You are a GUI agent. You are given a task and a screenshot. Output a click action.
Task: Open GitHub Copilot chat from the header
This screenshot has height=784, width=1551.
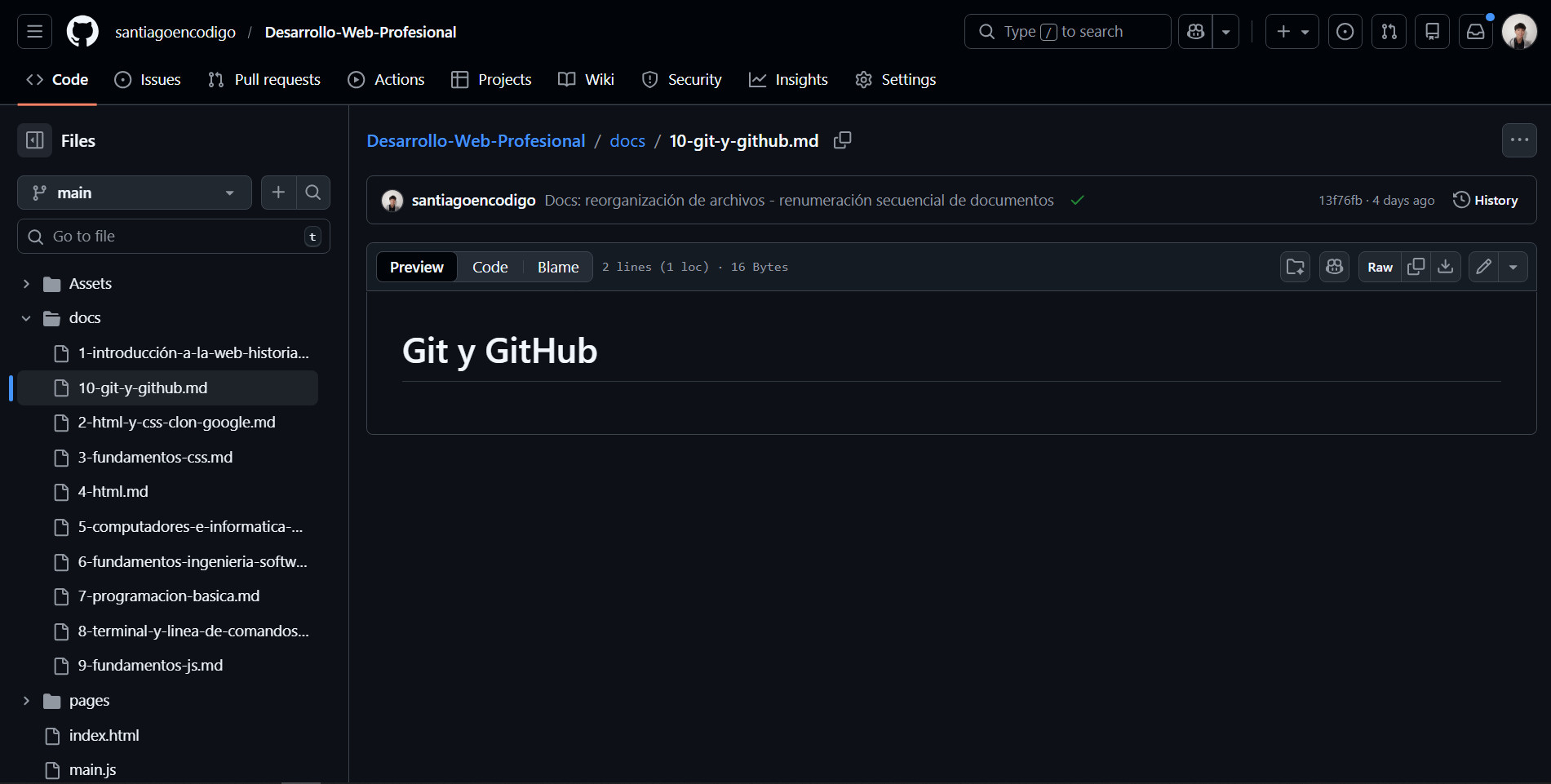pyautogui.click(x=1195, y=31)
